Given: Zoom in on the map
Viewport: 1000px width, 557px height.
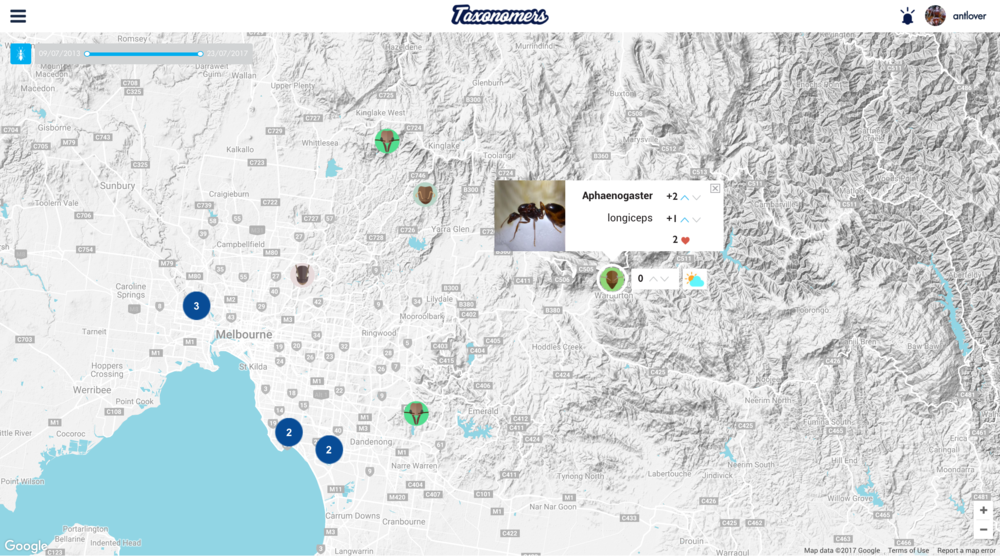Looking at the screenshot, I should point(983,510).
